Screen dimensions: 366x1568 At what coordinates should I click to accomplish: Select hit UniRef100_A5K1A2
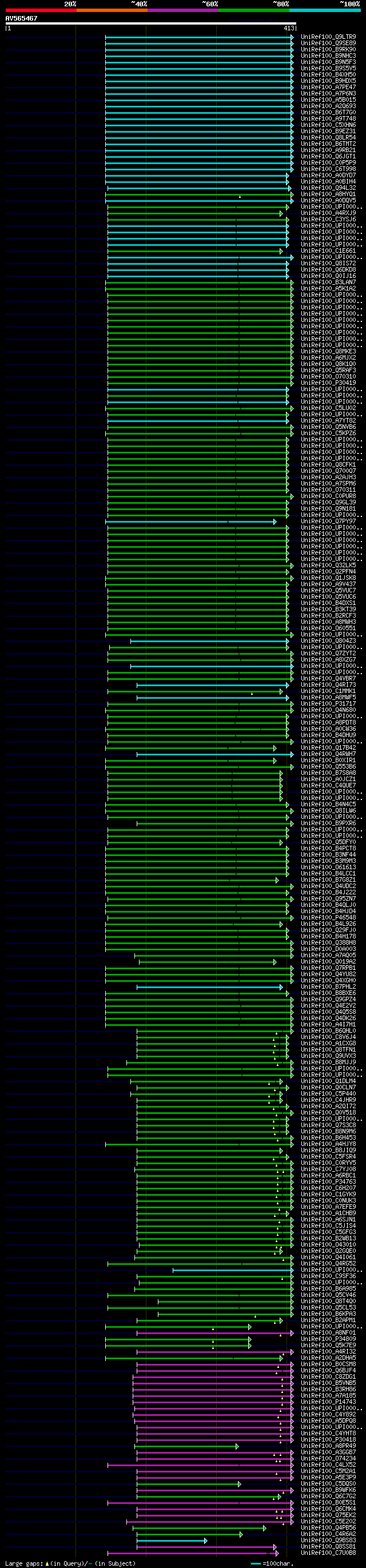[328, 289]
